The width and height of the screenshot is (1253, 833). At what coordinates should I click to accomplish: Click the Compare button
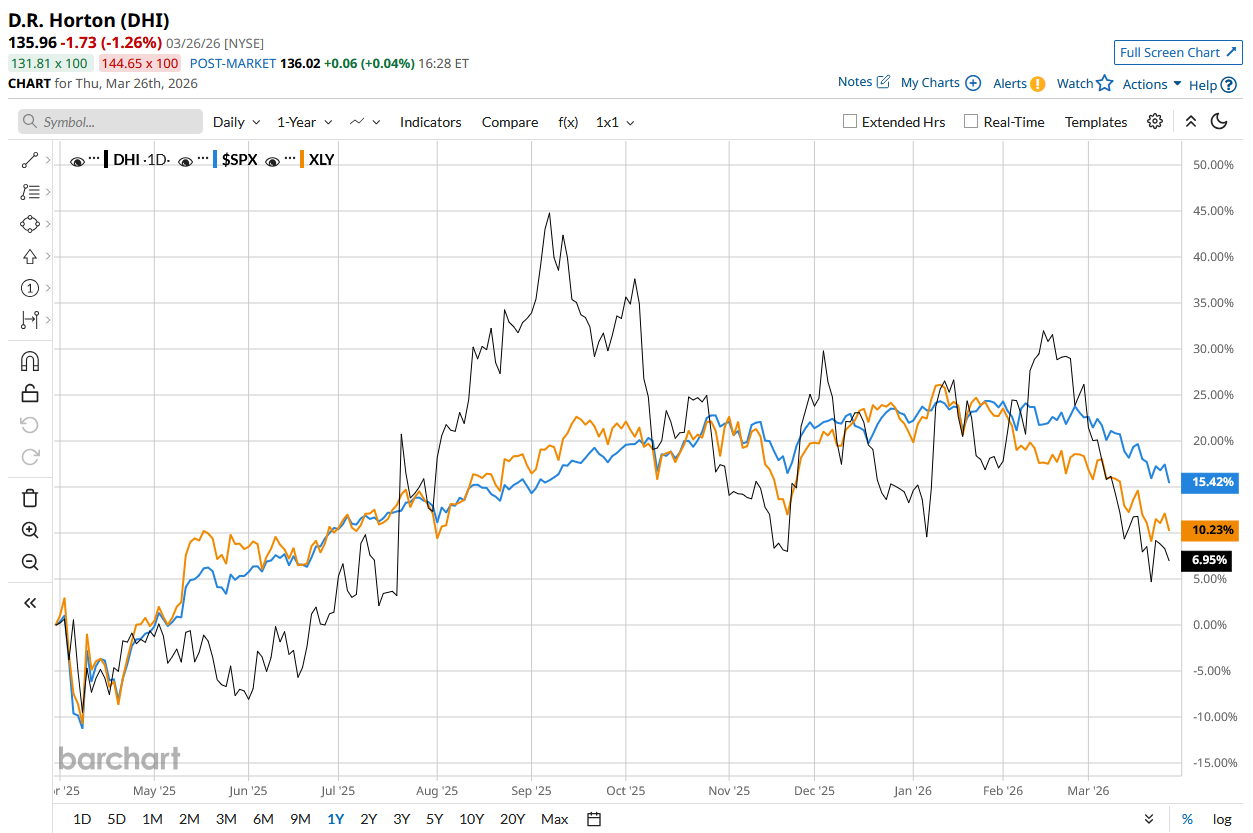point(510,122)
